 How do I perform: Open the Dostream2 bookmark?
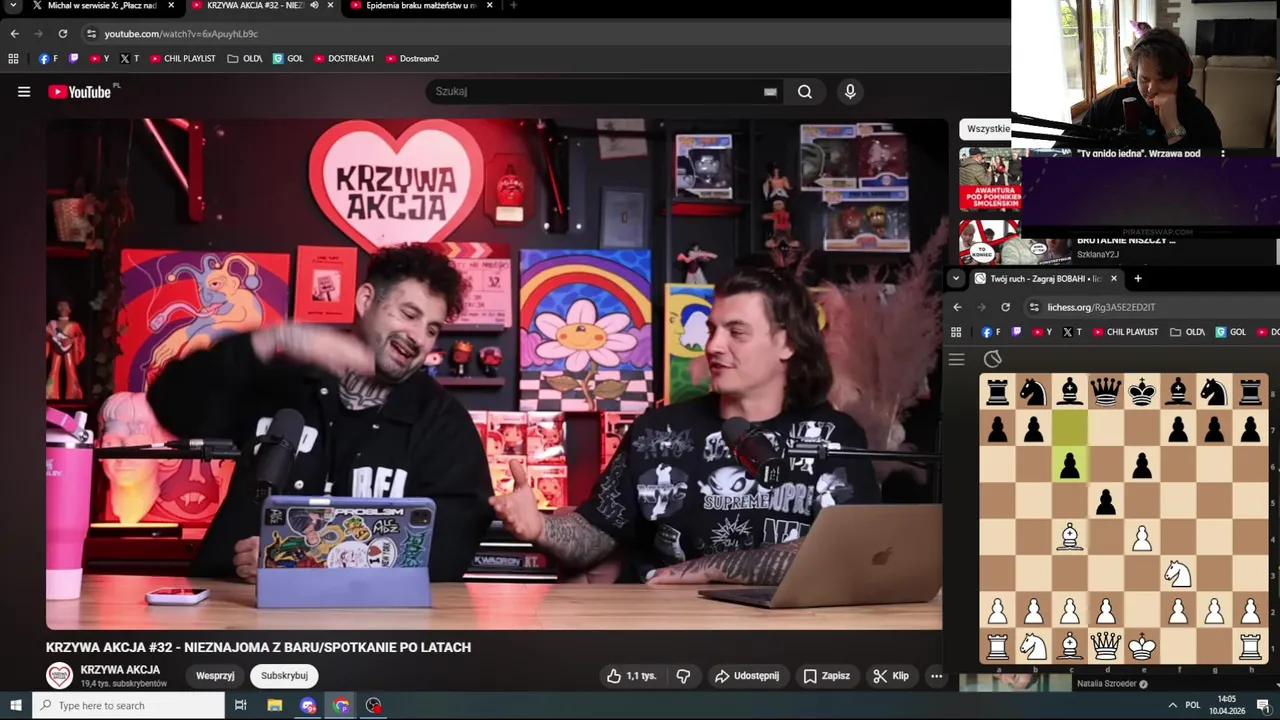[x=412, y=59]
